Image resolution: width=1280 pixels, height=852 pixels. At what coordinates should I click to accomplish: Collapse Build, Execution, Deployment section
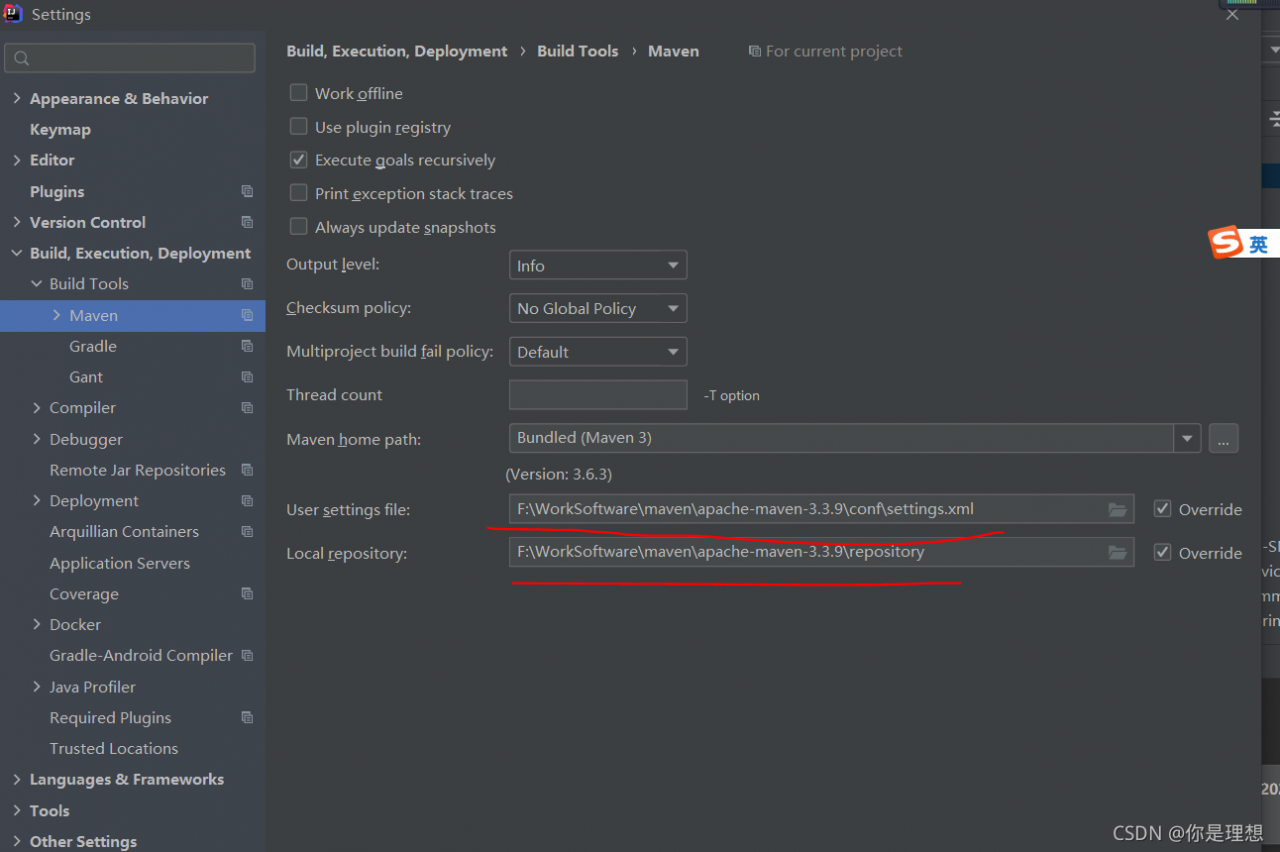coord(16,253)
